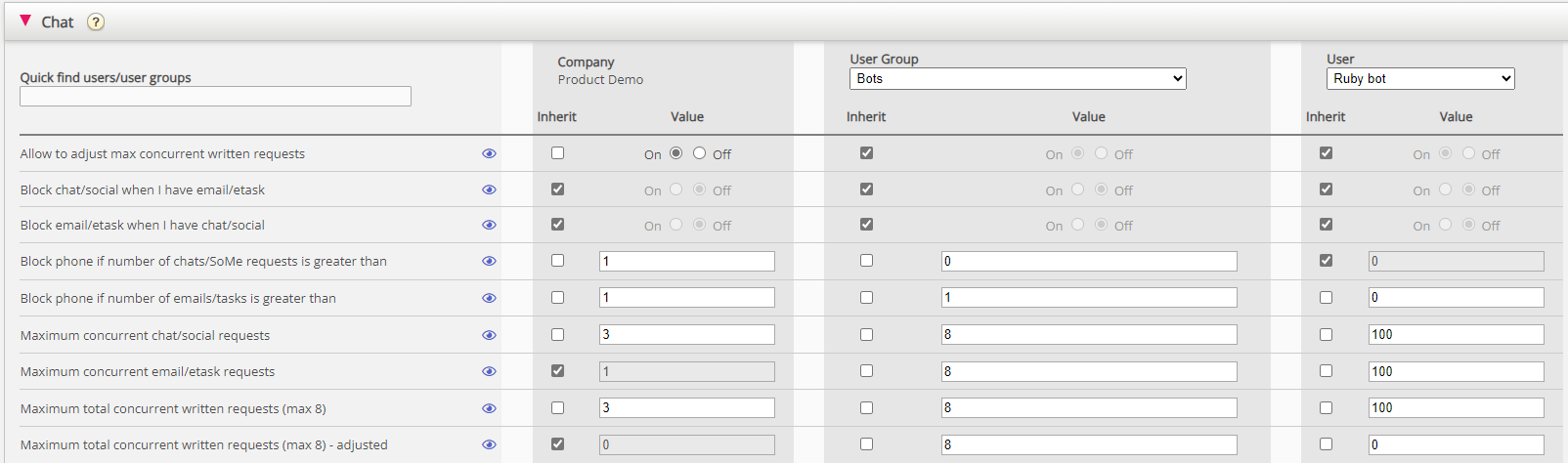Open the User Group dropdown showing Bots
The width and height of the screenshot is (1568, 463).
1017,79
